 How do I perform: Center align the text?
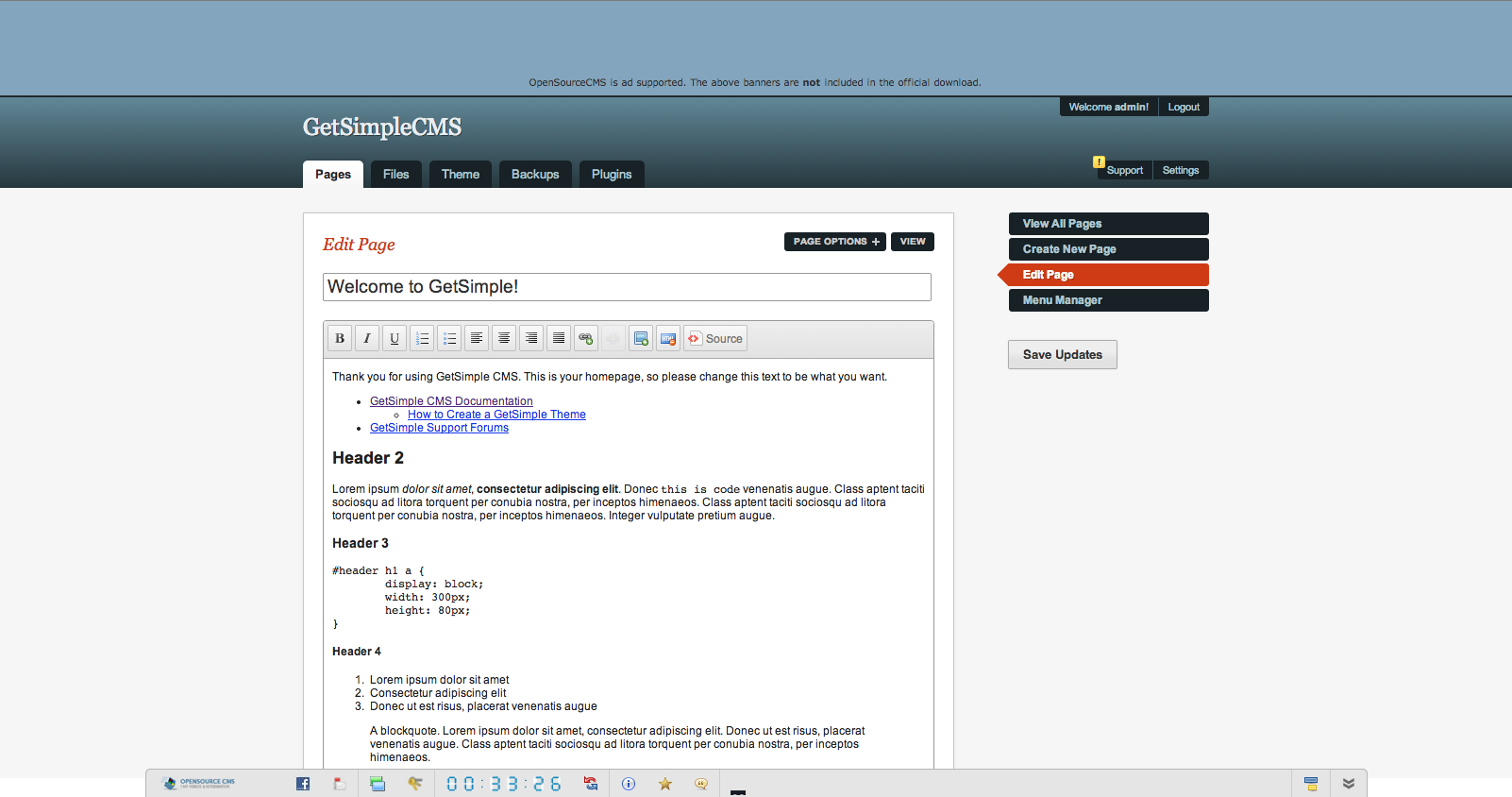[x=504, y=338]
